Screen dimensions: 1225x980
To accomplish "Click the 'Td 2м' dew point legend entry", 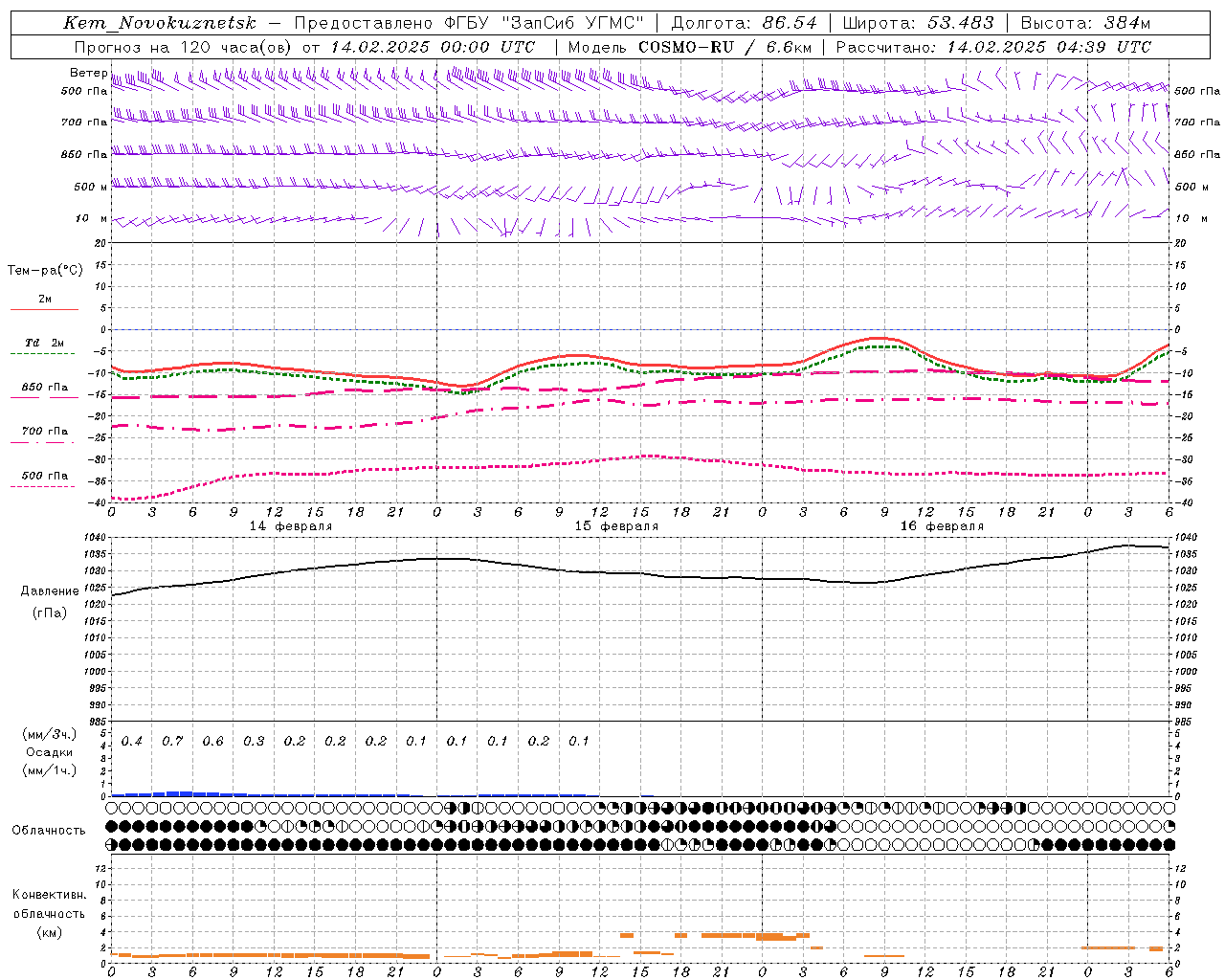I will pyautogui.click(x=45, y=343).
